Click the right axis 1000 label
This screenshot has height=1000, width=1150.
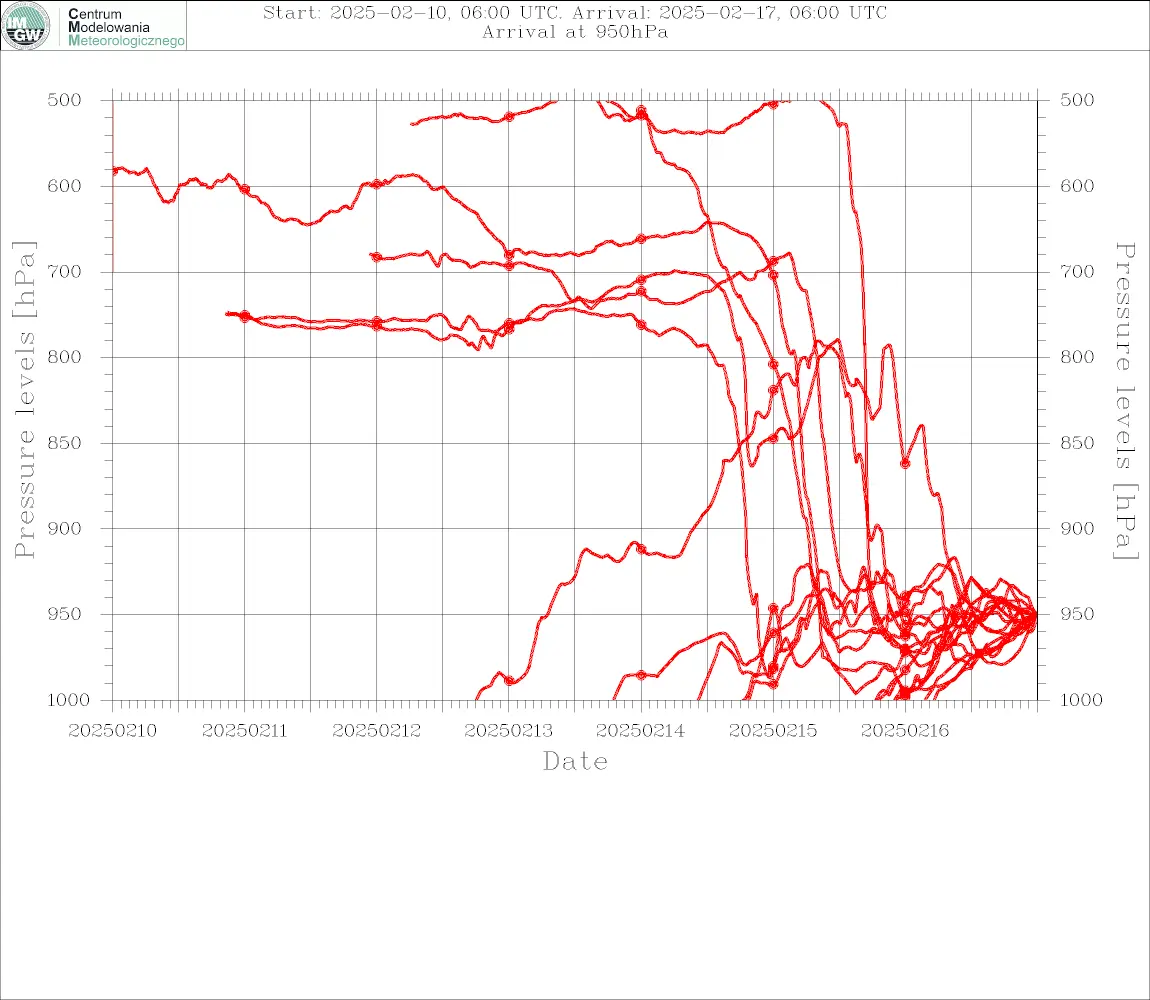[x=1082, y=700]
